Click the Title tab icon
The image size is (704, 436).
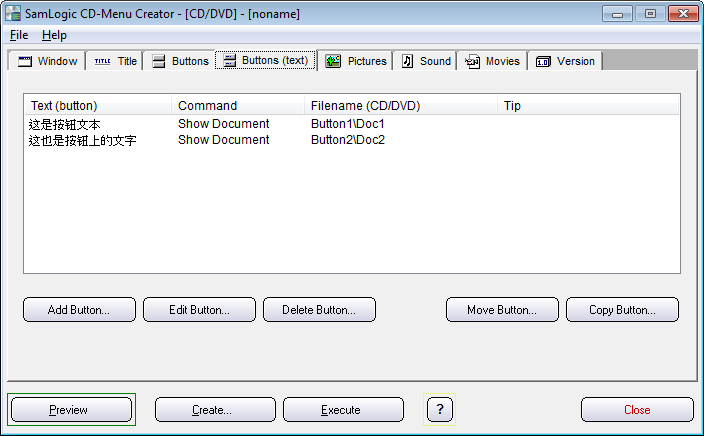(x=102, y=61)
